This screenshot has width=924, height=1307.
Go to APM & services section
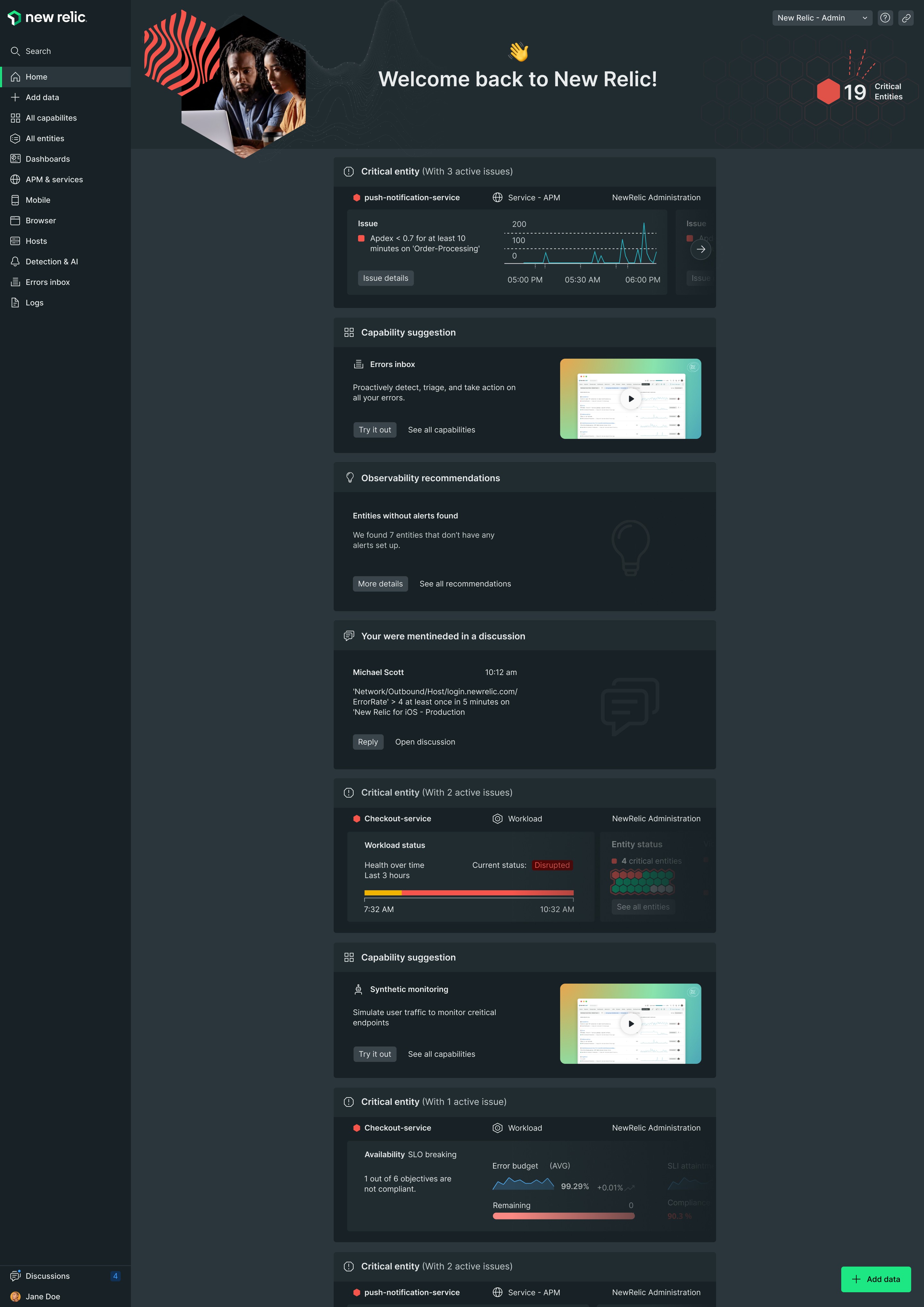pos(54,179)
